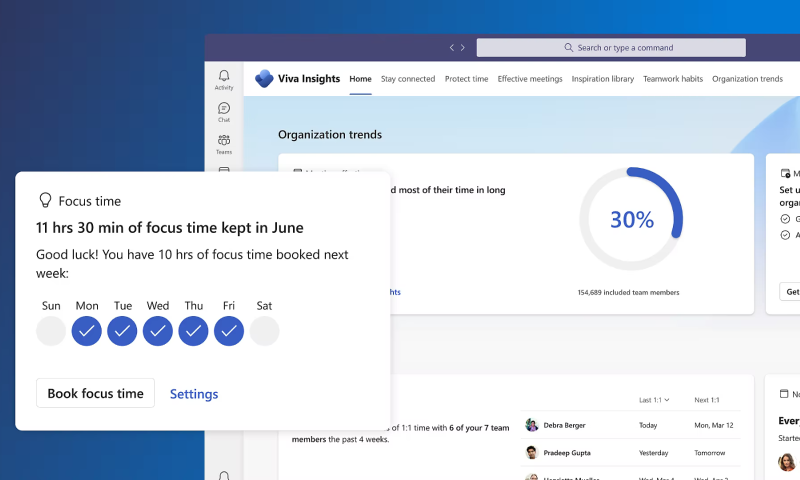Open the Inspiration library tab
The width and height of the screenshot is (800, 480).
(x=603, y=79)
